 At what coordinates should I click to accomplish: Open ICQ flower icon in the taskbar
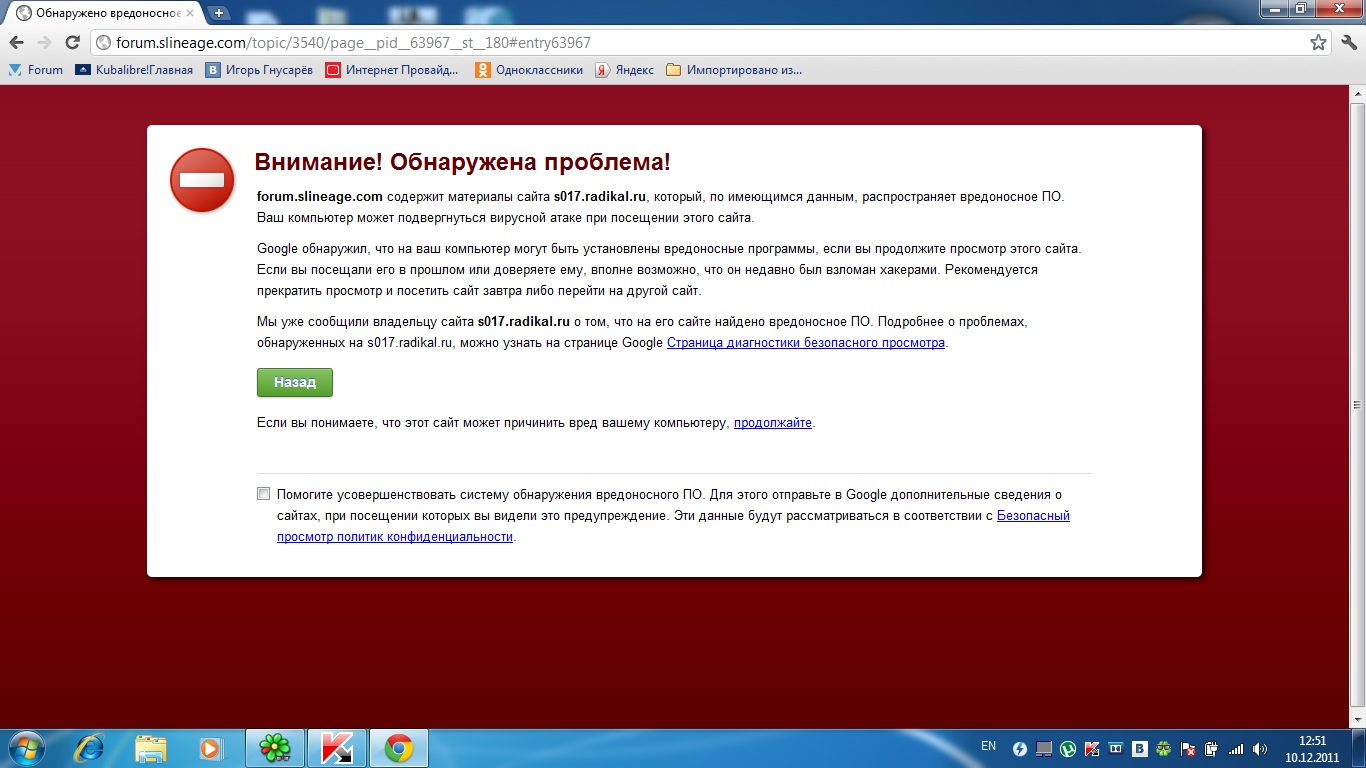pyautogui.click(x=274, y=748)
